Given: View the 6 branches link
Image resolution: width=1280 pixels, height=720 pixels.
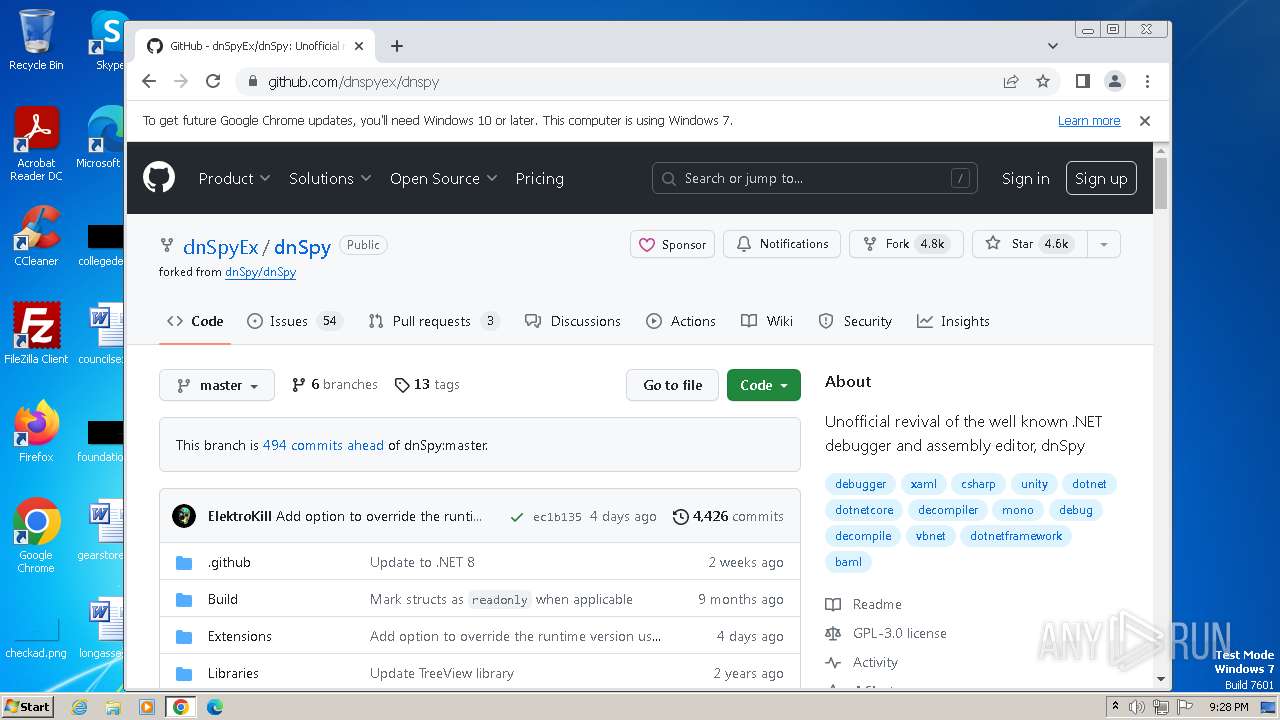Looking at the screenshot, I should click(334, 385).
